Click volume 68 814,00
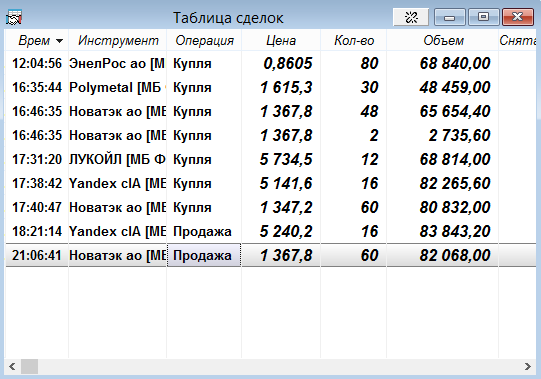This screenshot has height=379, width=541. pyautogui.click(x=455, y=159)
